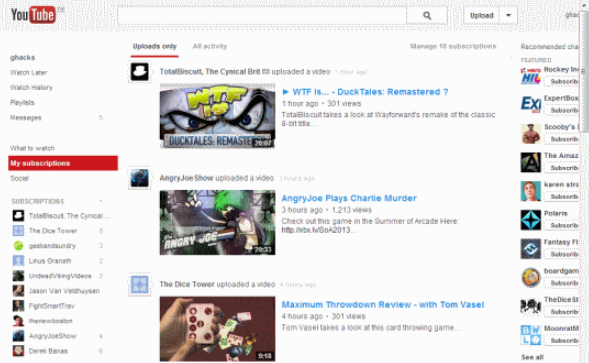Click Jason Van Veldhuysen avatar
589x363 pixels.
click(x=18, y=290)
